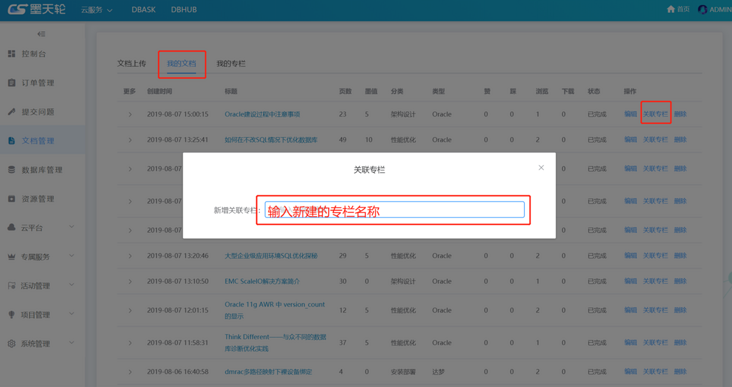Image resolution: width=732 pixels, height=387 pixels.
Task: Focus the 新增关联专栏 input field
Action: coord(394,210)
